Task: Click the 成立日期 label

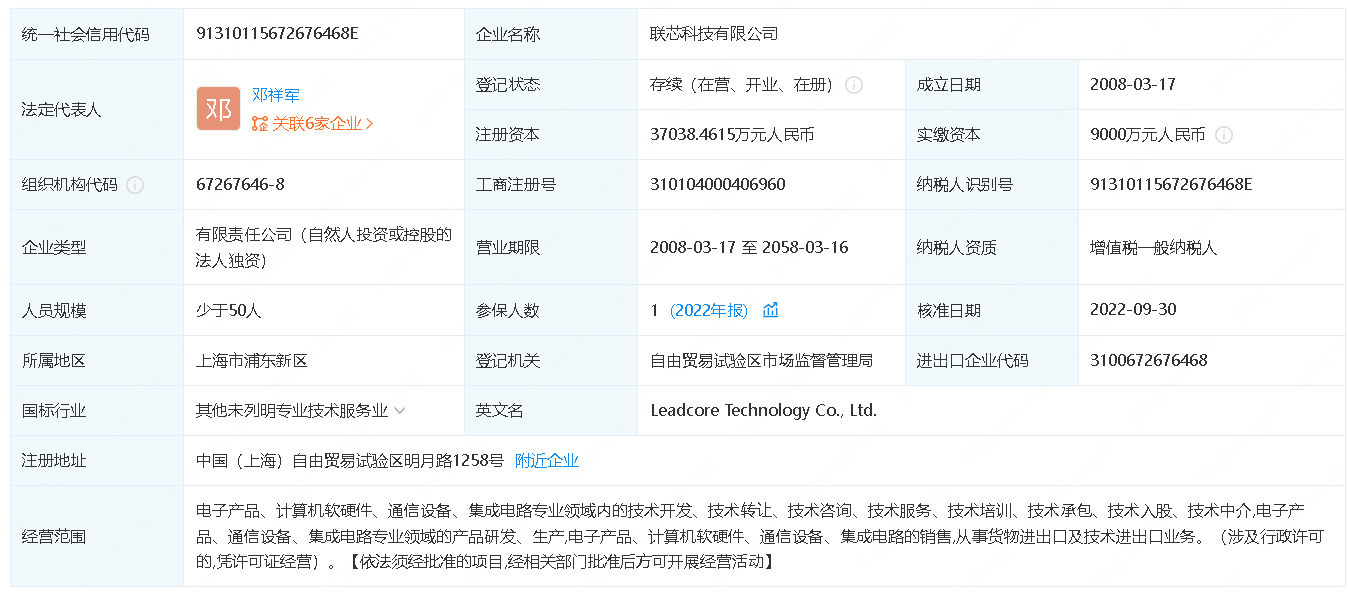Action: pyautogui.click(x=949, y=85)
